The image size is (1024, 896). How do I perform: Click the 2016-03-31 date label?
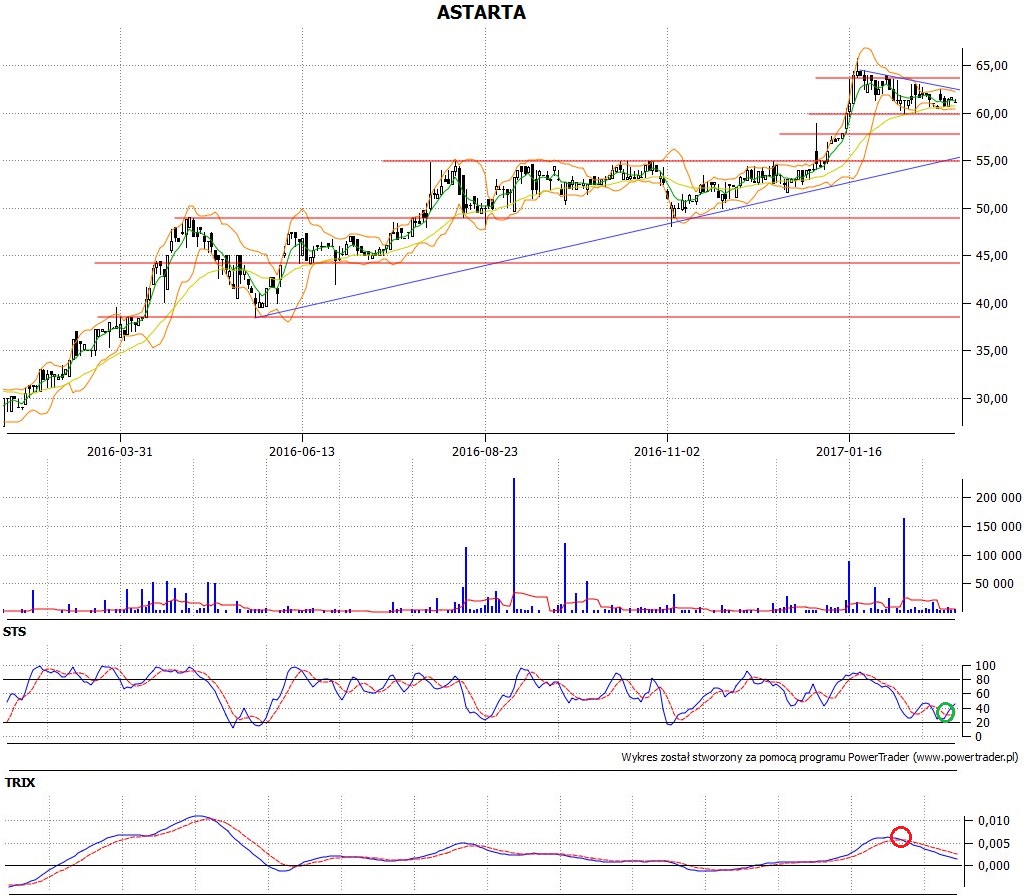[120, 451]
